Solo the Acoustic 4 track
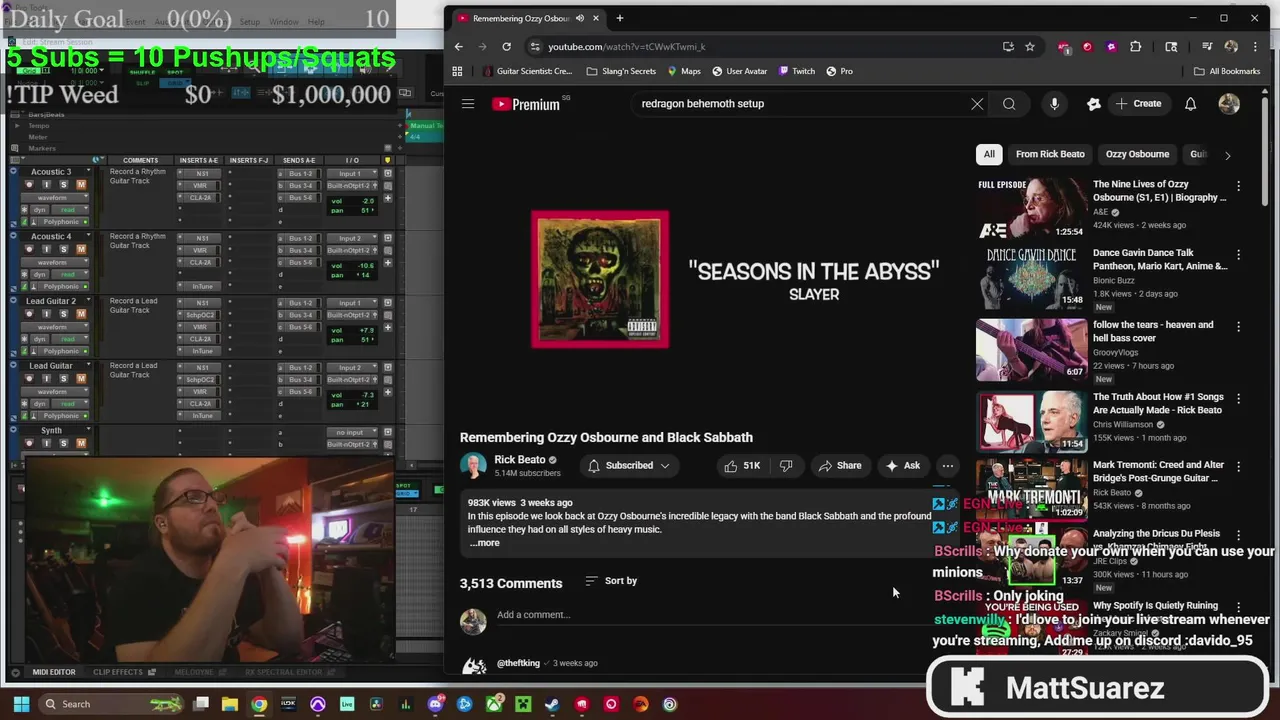Viewport: 1280px width, 720px height. [64, 249]
